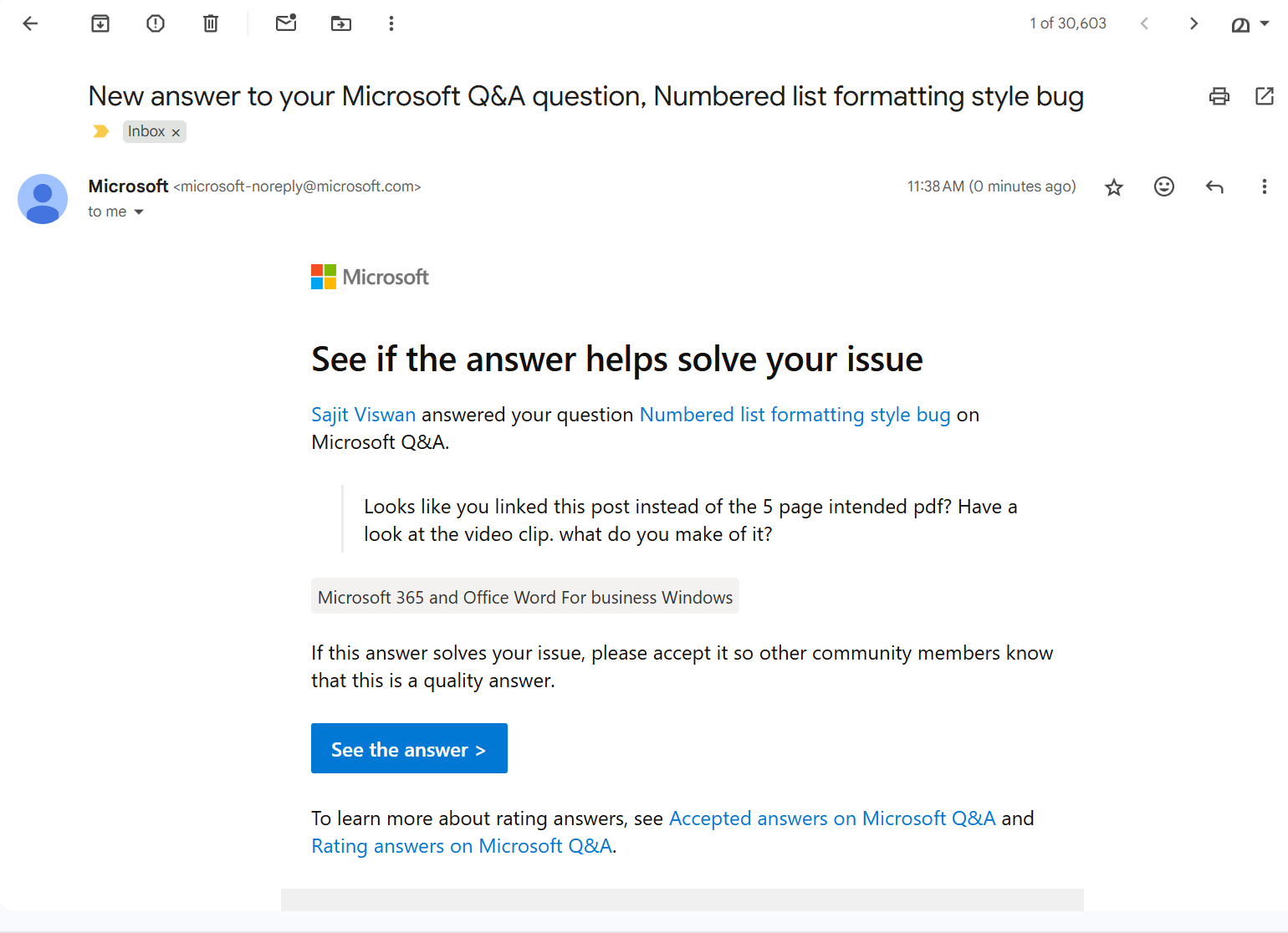Visit Sajit Viswan's profile link
Screen dimensions: 1288x933
coord(363,414)
